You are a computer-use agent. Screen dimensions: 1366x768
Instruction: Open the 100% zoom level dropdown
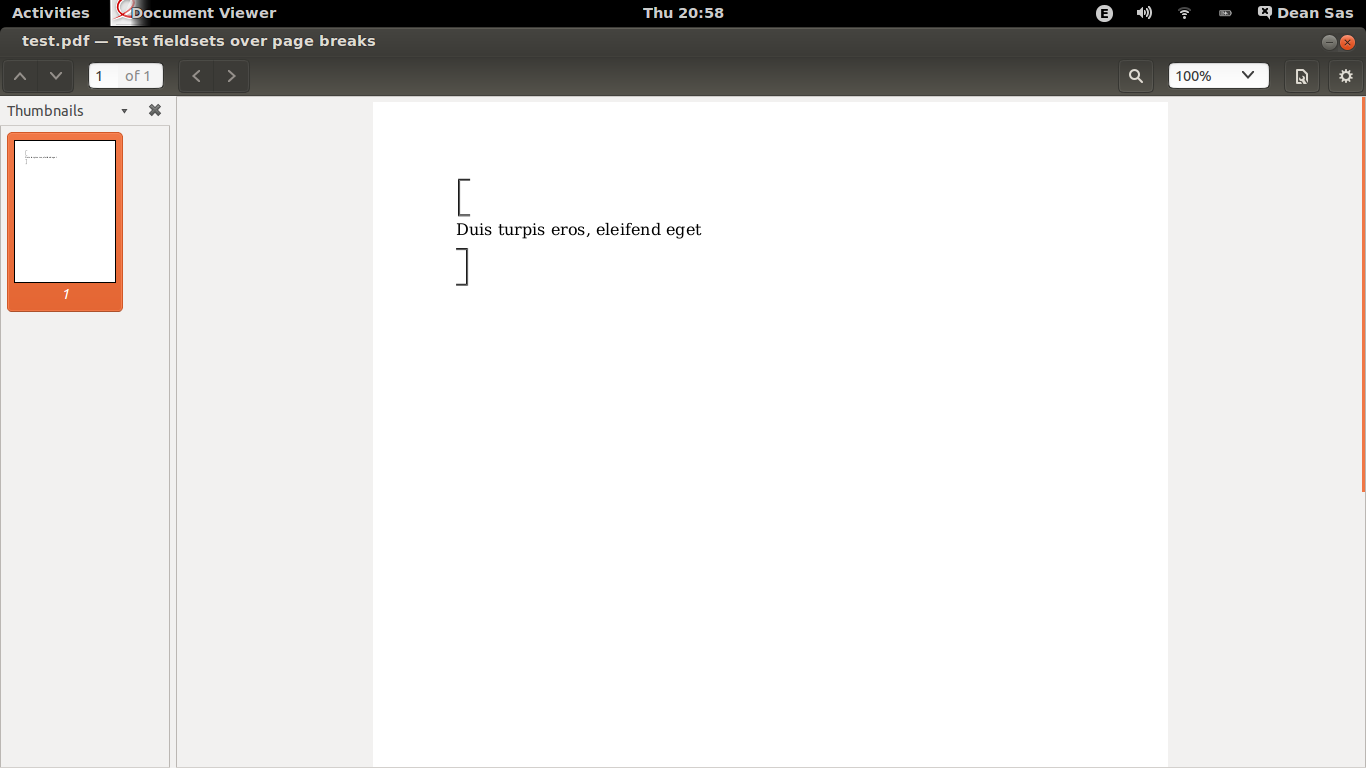pos(1219,76)
